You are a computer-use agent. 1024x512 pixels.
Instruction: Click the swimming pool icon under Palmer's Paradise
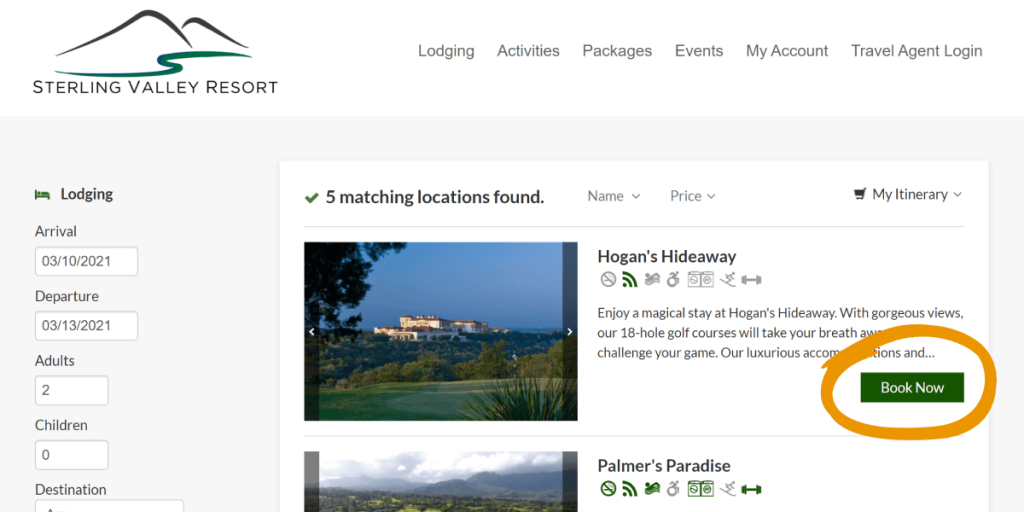[652, 489]
